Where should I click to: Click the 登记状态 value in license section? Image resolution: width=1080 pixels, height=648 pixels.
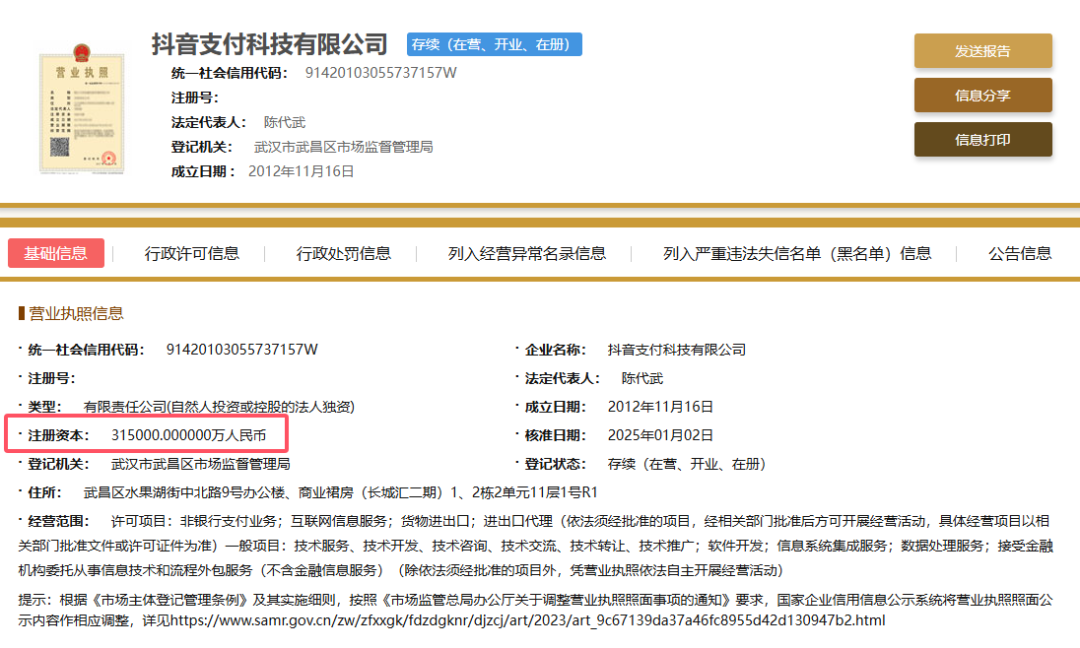click(687, 464)
